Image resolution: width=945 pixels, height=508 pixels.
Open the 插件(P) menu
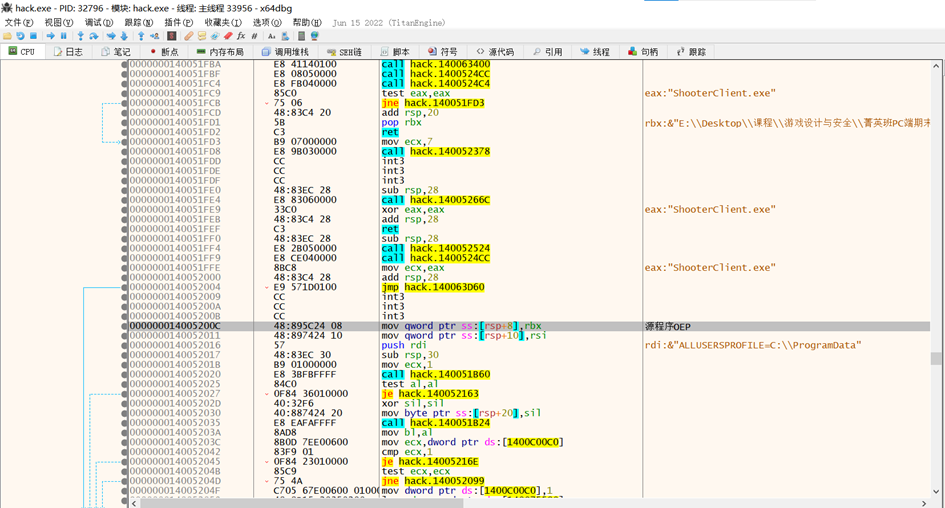[179, 22]
